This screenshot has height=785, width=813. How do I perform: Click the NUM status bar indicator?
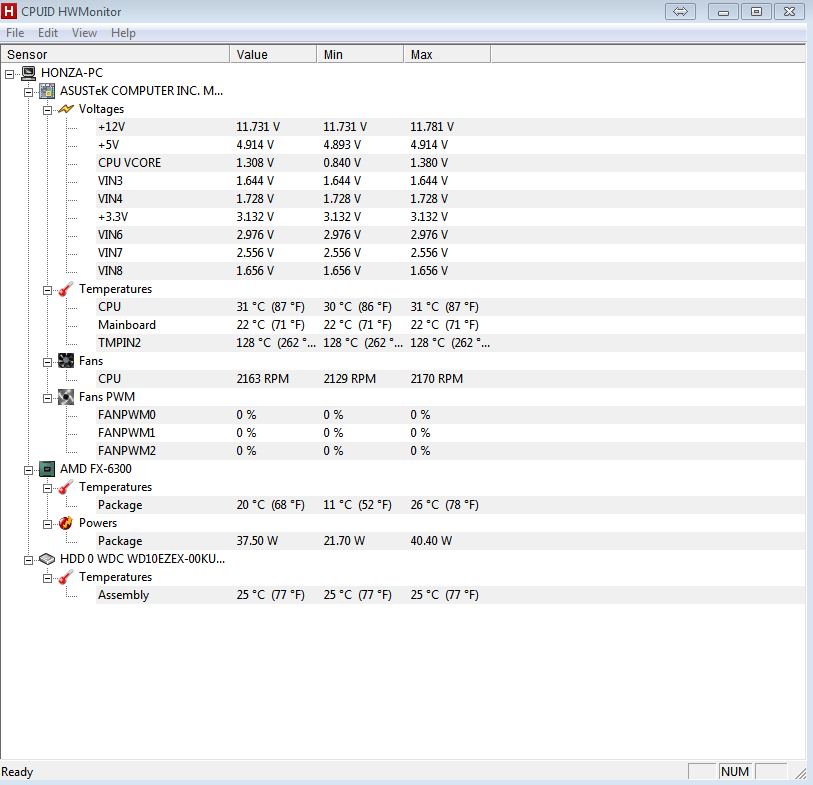(735, 772)
